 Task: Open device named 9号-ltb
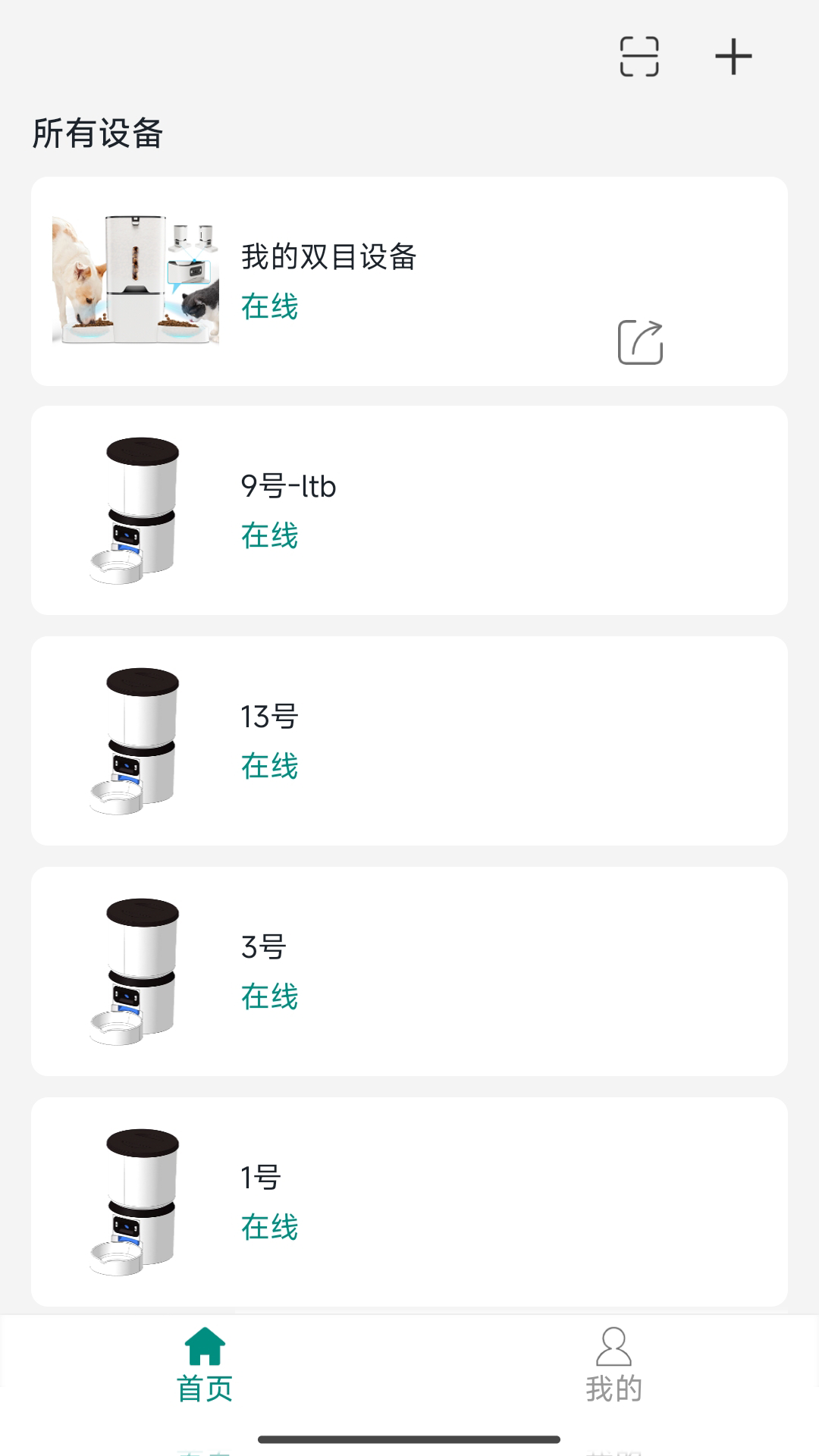click(288, 486)
